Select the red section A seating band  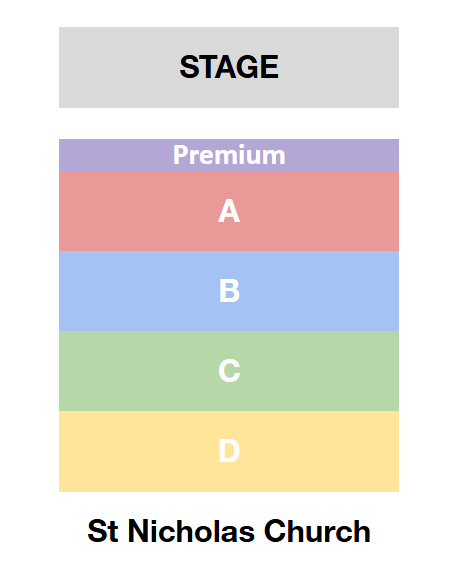pyautogui.click(x=229, y=211)
